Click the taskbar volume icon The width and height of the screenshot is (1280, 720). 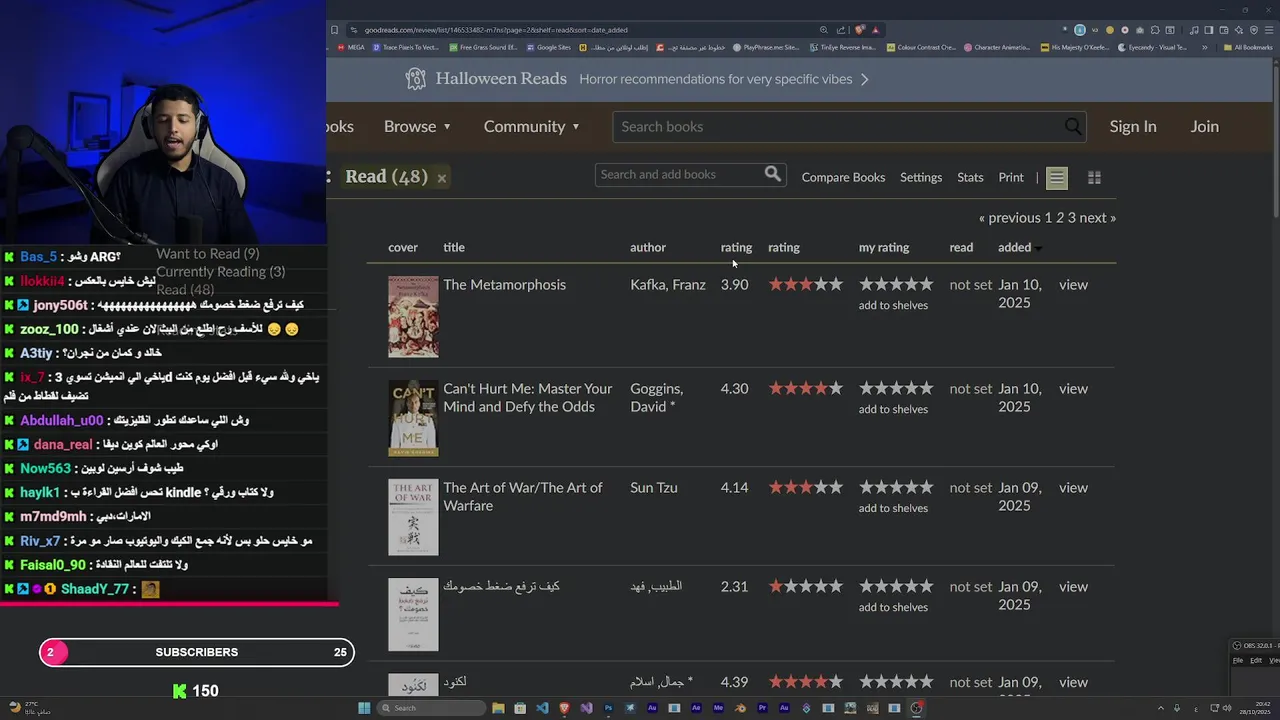pos(1227,708)
